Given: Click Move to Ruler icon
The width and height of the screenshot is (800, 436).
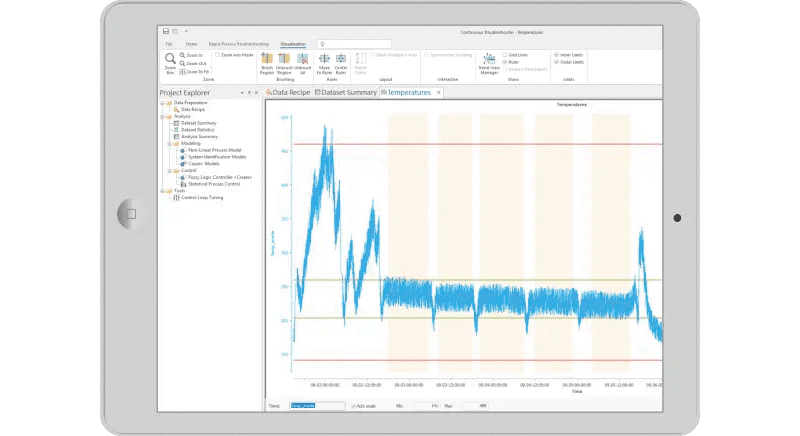Looking at the screenshot, I should click(324, 60).
